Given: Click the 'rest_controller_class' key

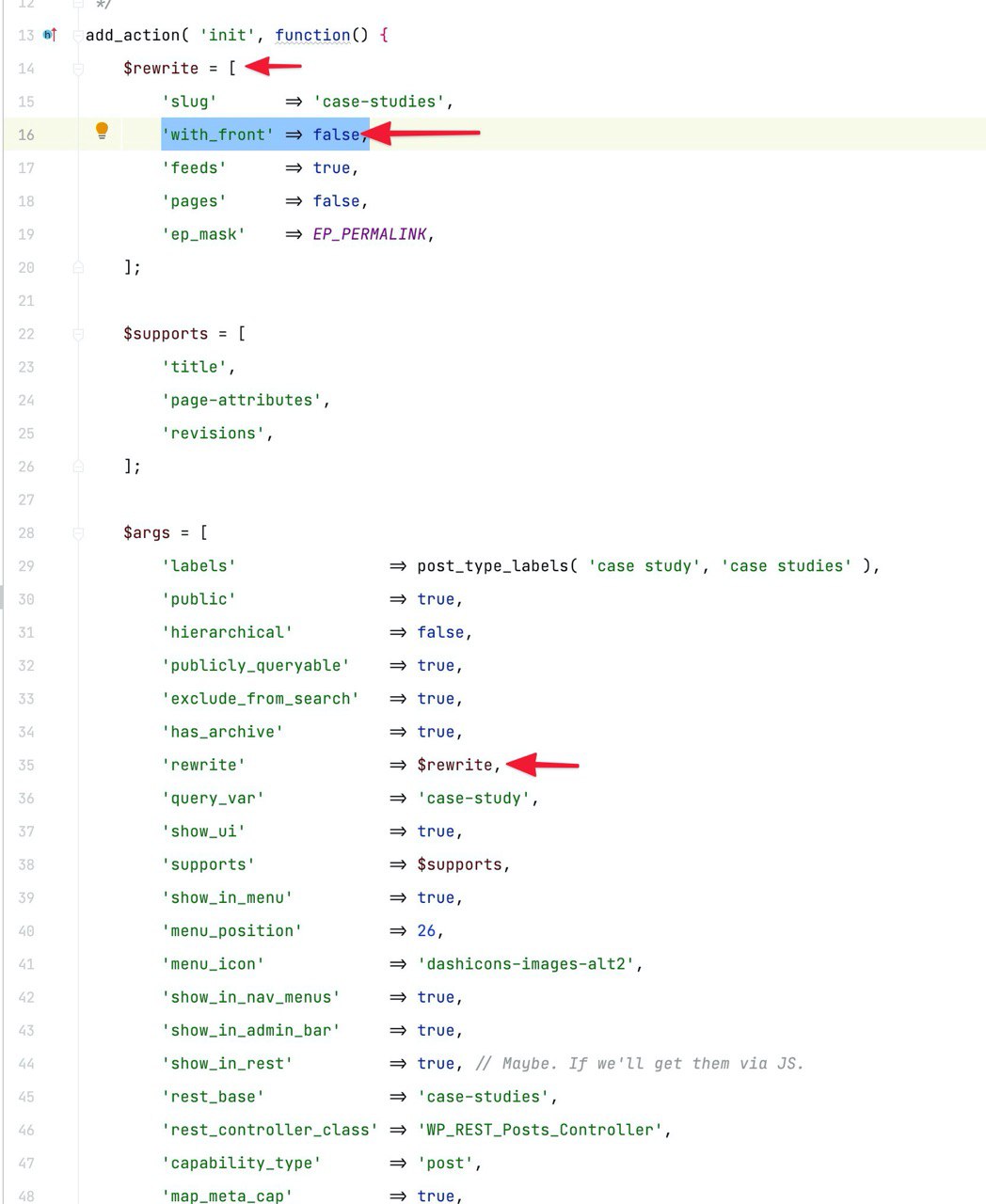Looking at the screenshot, I should tap(270, 1130).
